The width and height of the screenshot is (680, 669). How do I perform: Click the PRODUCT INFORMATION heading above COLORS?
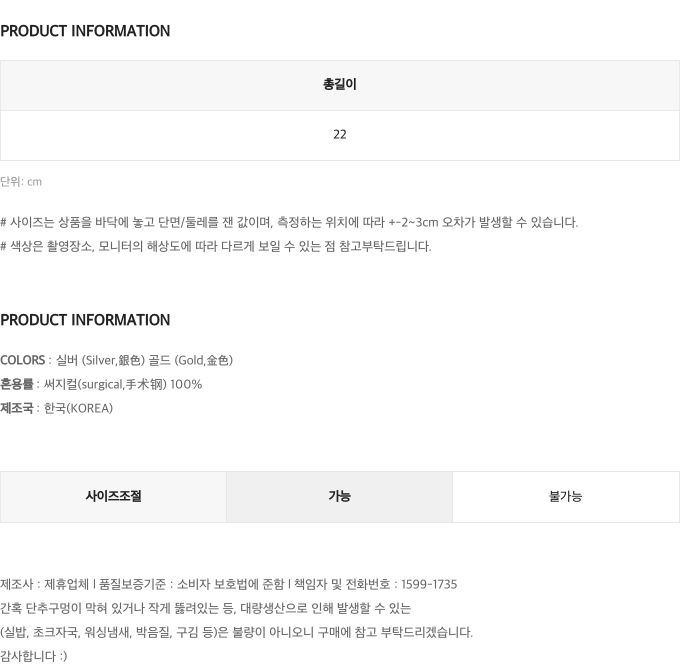(85, 320)
